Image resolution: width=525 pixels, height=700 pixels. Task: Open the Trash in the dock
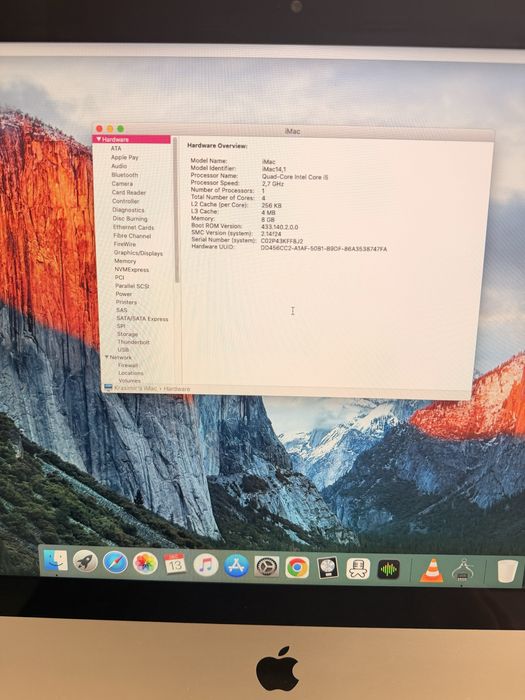click(508, 571)
